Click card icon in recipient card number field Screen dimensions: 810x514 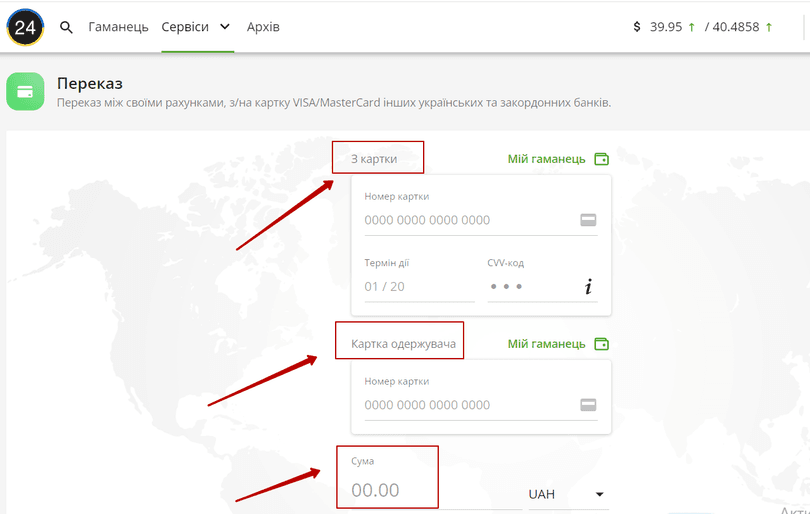[588, 405]
